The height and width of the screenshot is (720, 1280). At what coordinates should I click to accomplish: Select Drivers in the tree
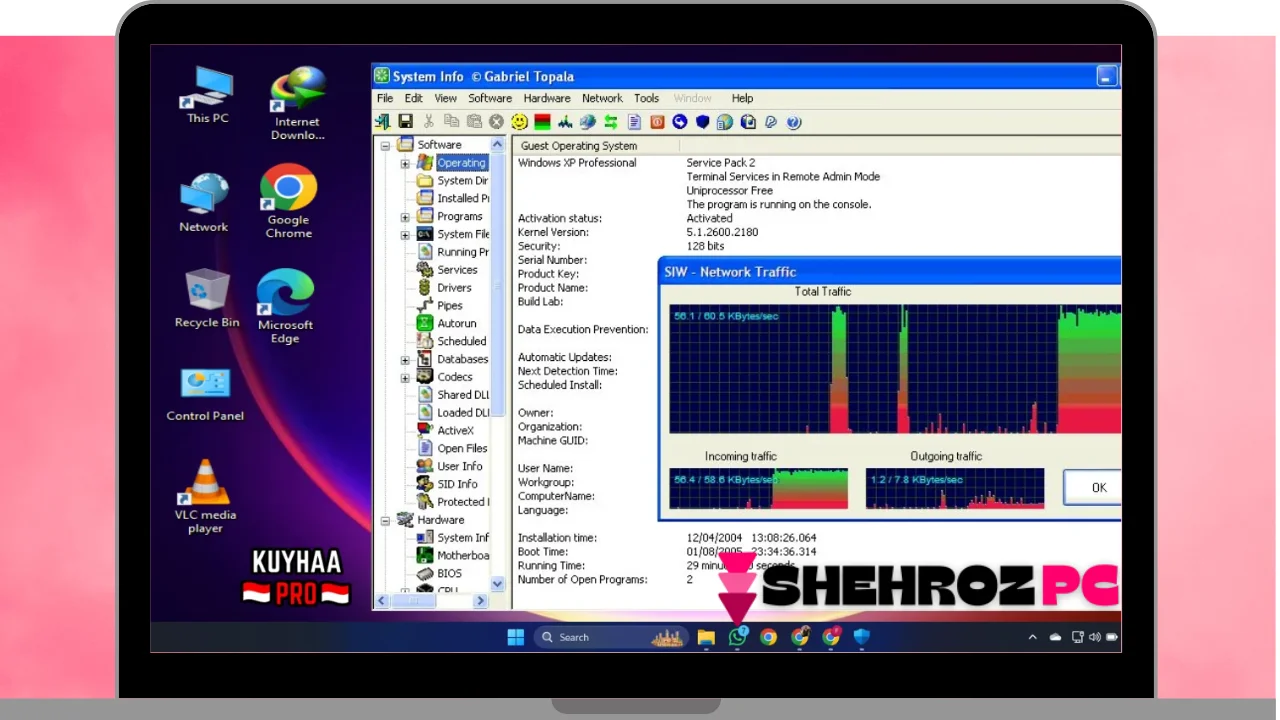click(x=454, y=288)
